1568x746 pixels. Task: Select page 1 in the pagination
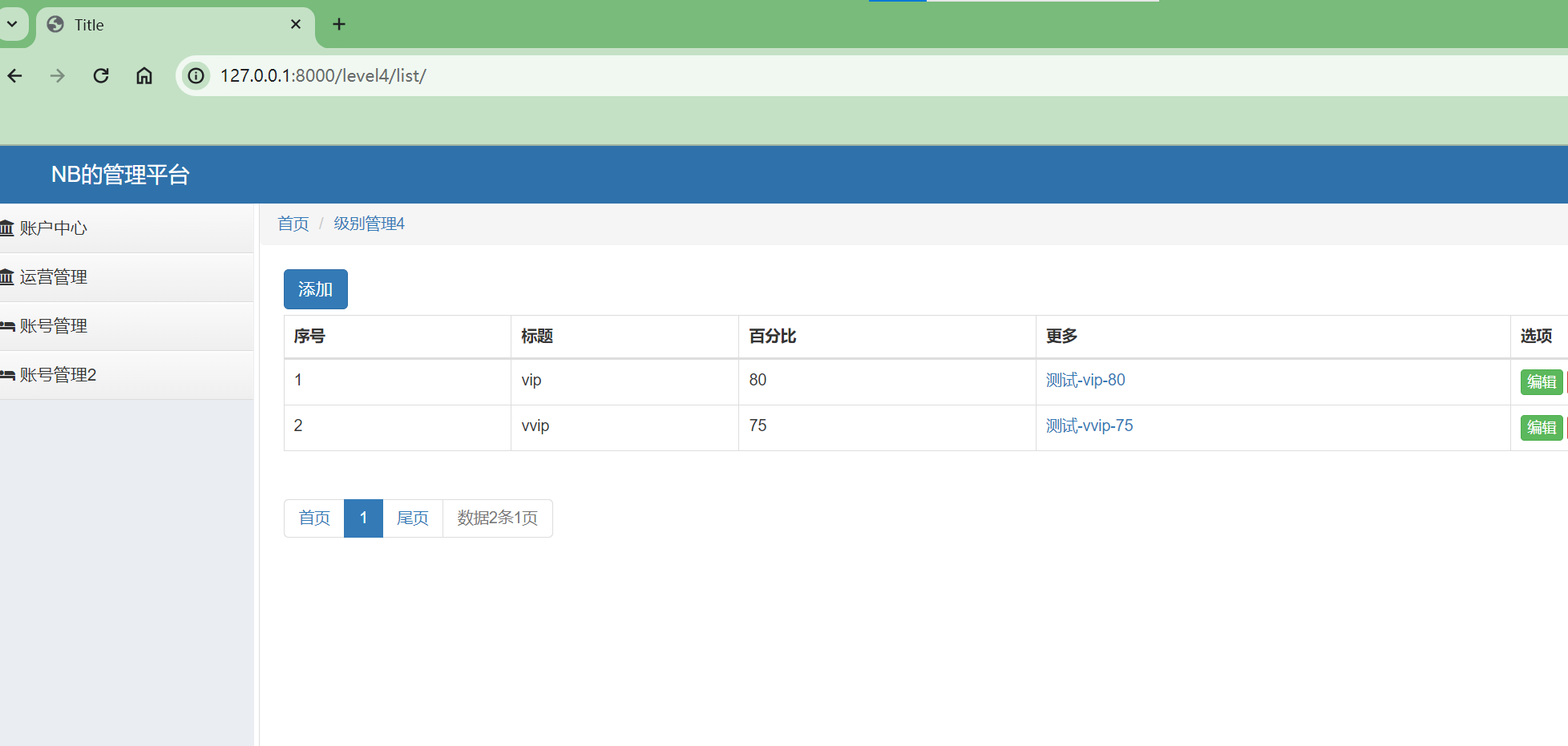[x=363, y=518]
